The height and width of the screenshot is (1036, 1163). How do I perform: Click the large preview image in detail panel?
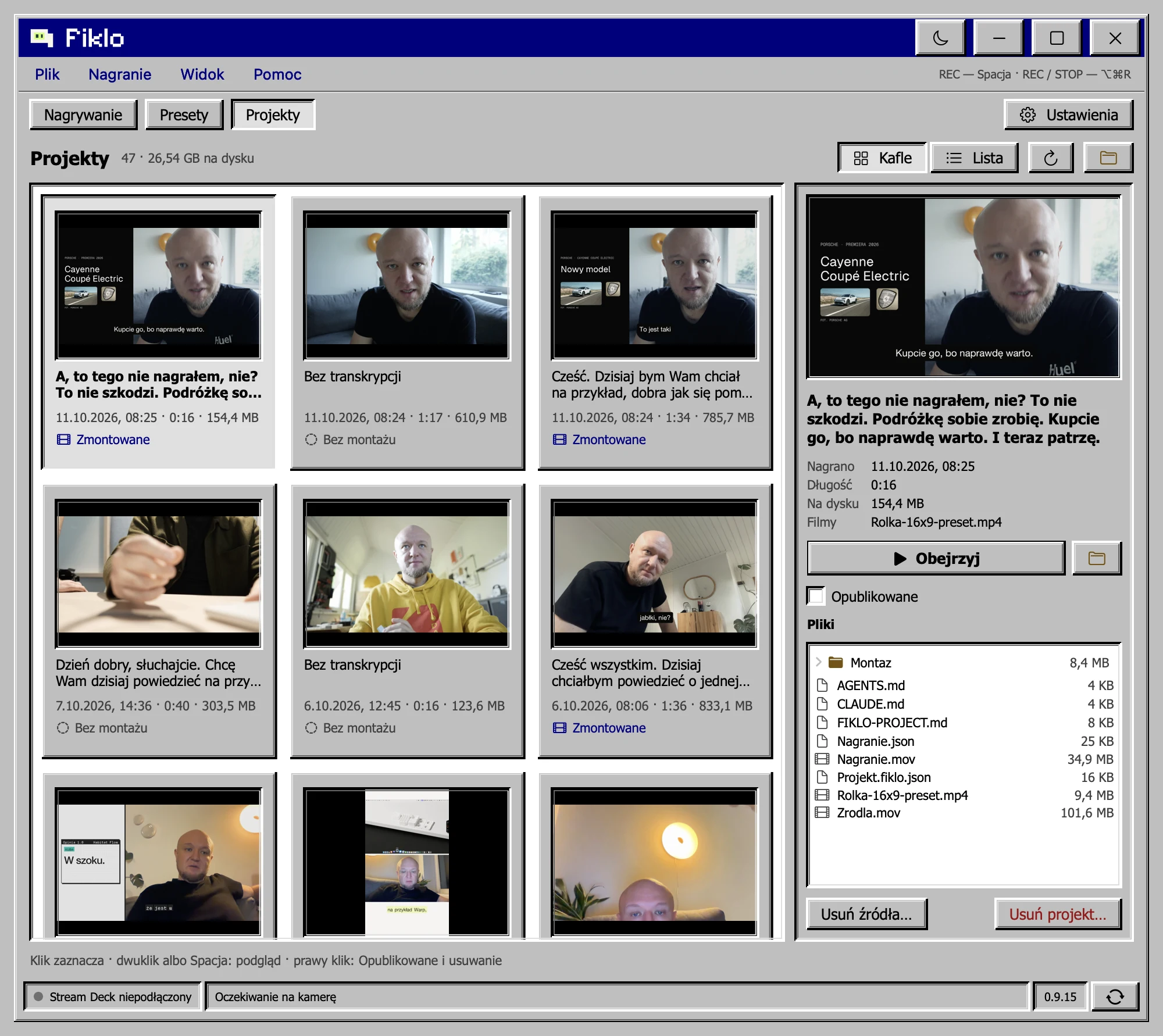(964, 287)
